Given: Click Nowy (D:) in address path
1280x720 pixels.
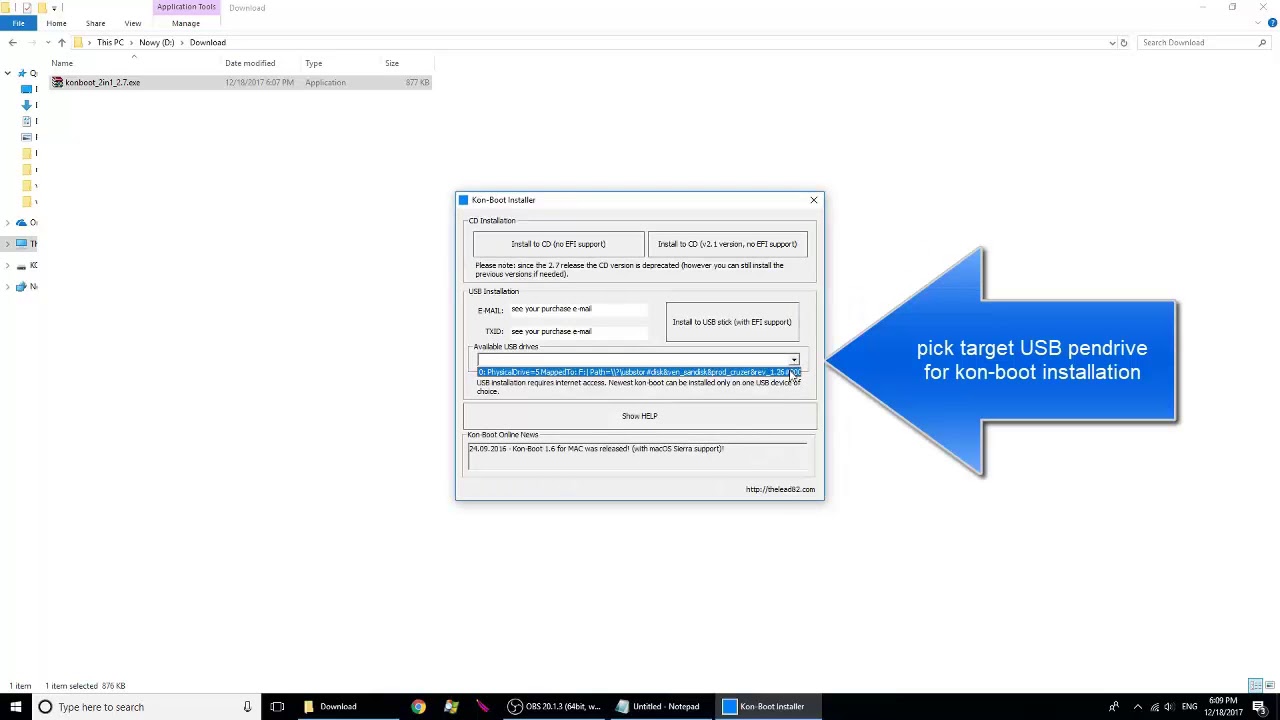Looking at the screenshot, I should (156, 42).
